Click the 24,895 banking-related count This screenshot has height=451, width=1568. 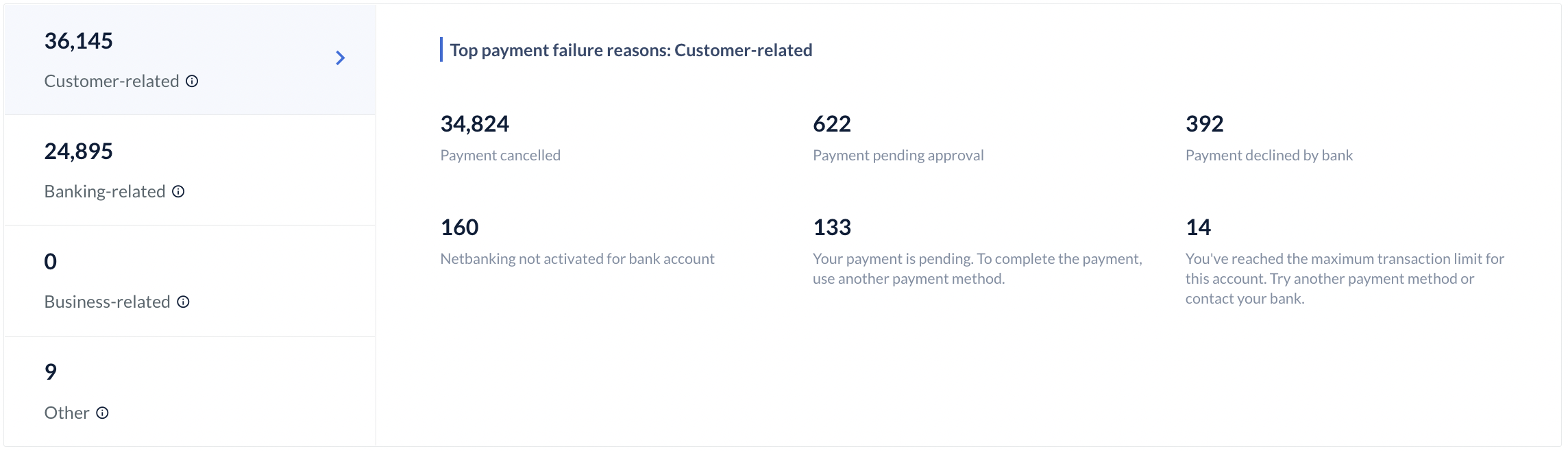pyautogui.click(x=78, y=151)
